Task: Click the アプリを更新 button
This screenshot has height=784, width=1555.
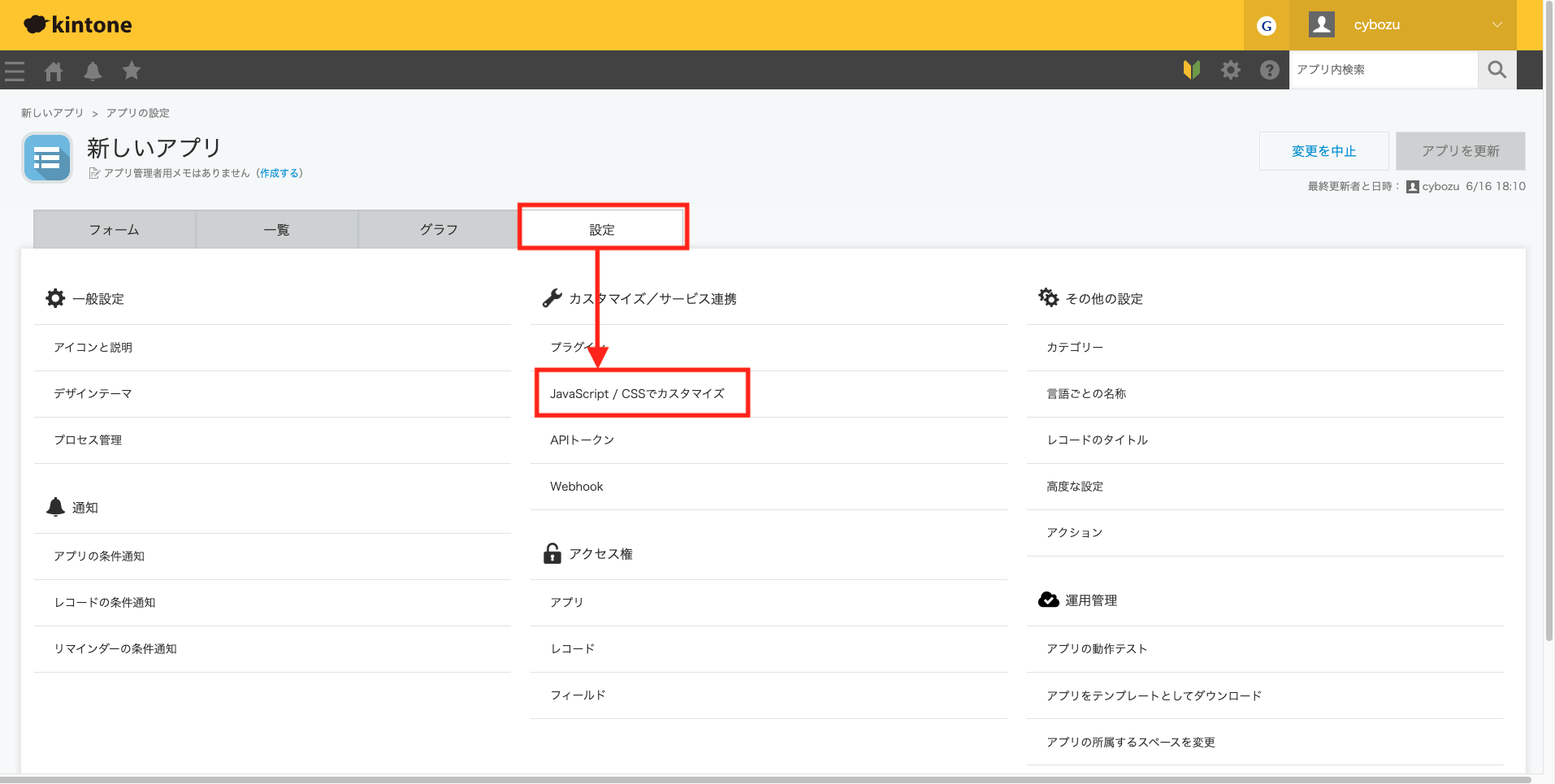Action: pos(1460,151)
